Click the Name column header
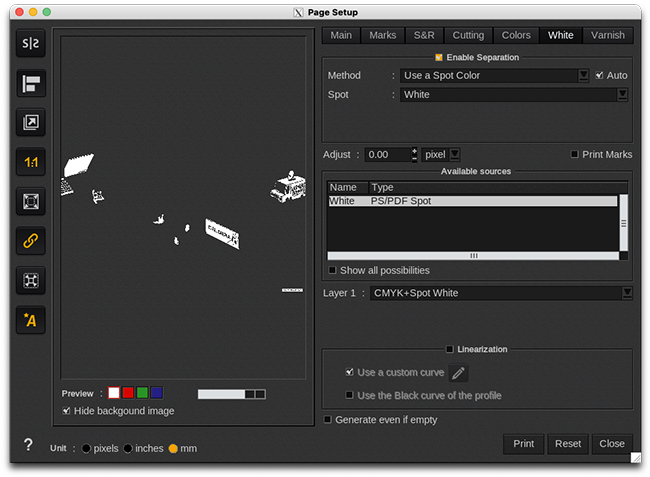The width and height of the screenshot is (650, 477). [347, 187]
